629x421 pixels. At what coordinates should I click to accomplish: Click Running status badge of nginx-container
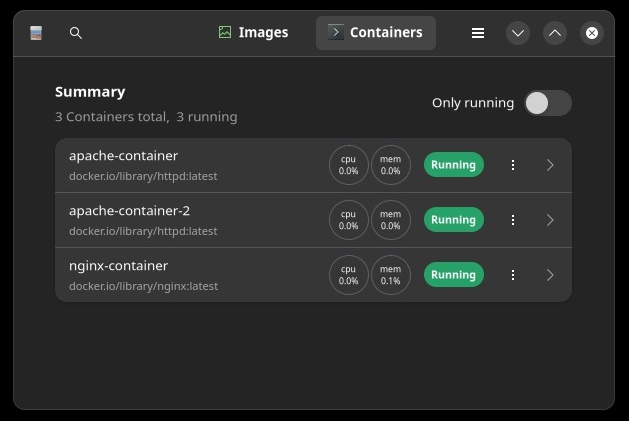(x=454, y=275)
